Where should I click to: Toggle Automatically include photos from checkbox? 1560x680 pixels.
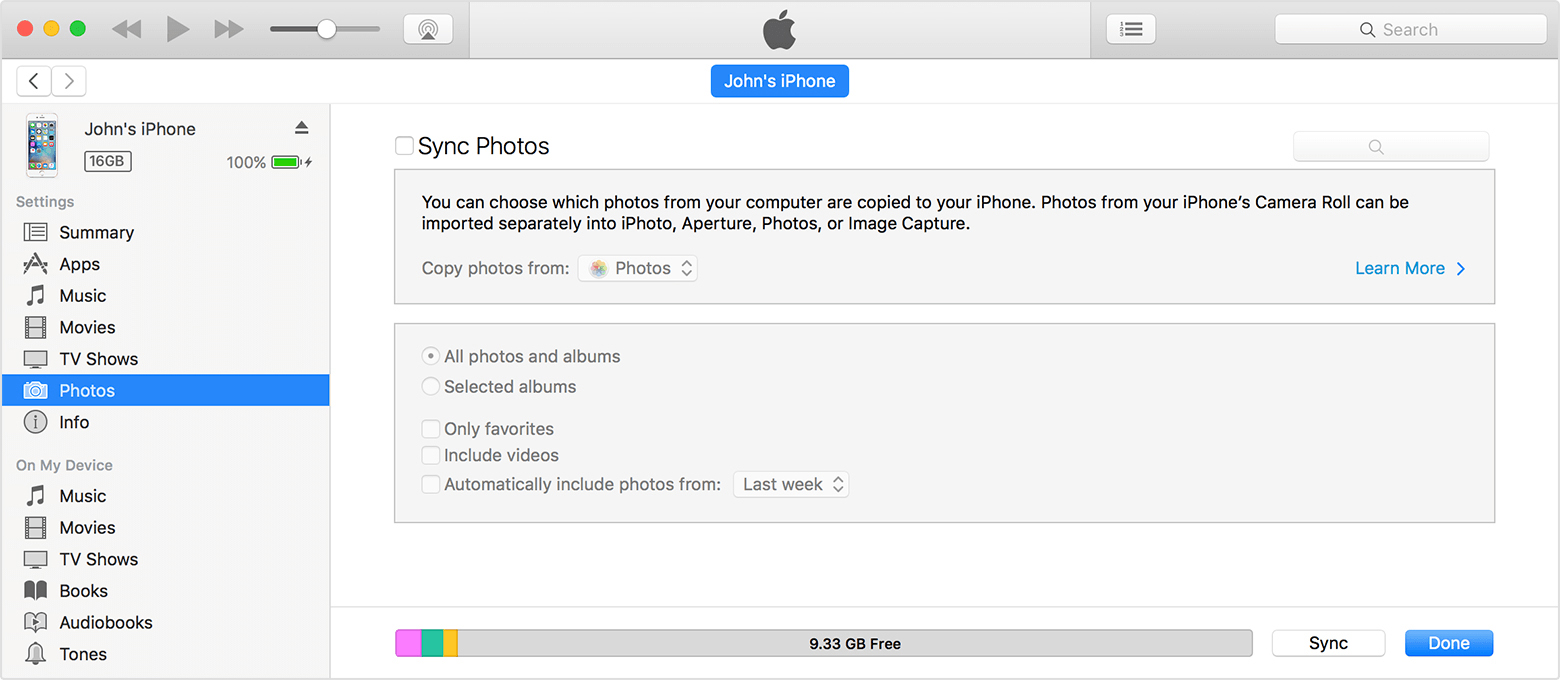point(431,485)
